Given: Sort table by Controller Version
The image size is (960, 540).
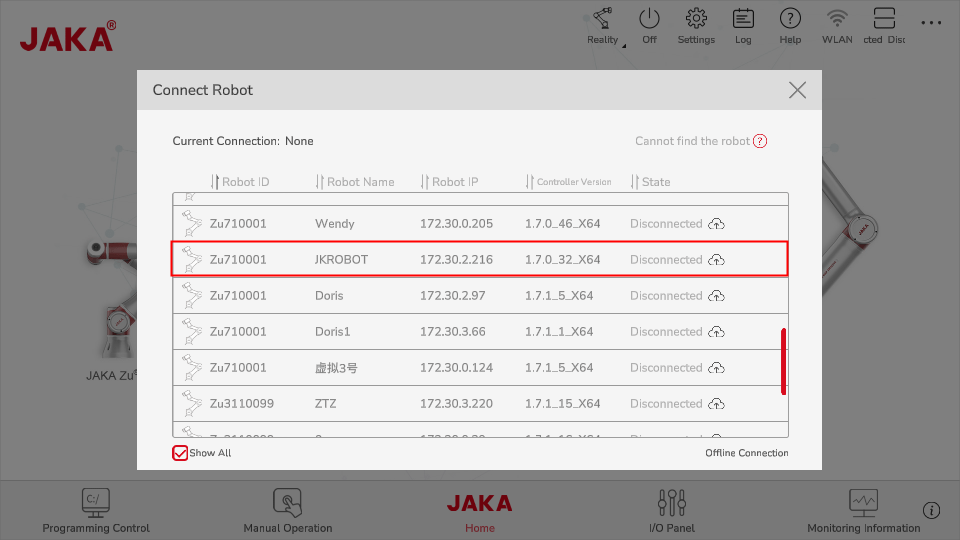Looking at the screenshot, I should click(568, 182).
